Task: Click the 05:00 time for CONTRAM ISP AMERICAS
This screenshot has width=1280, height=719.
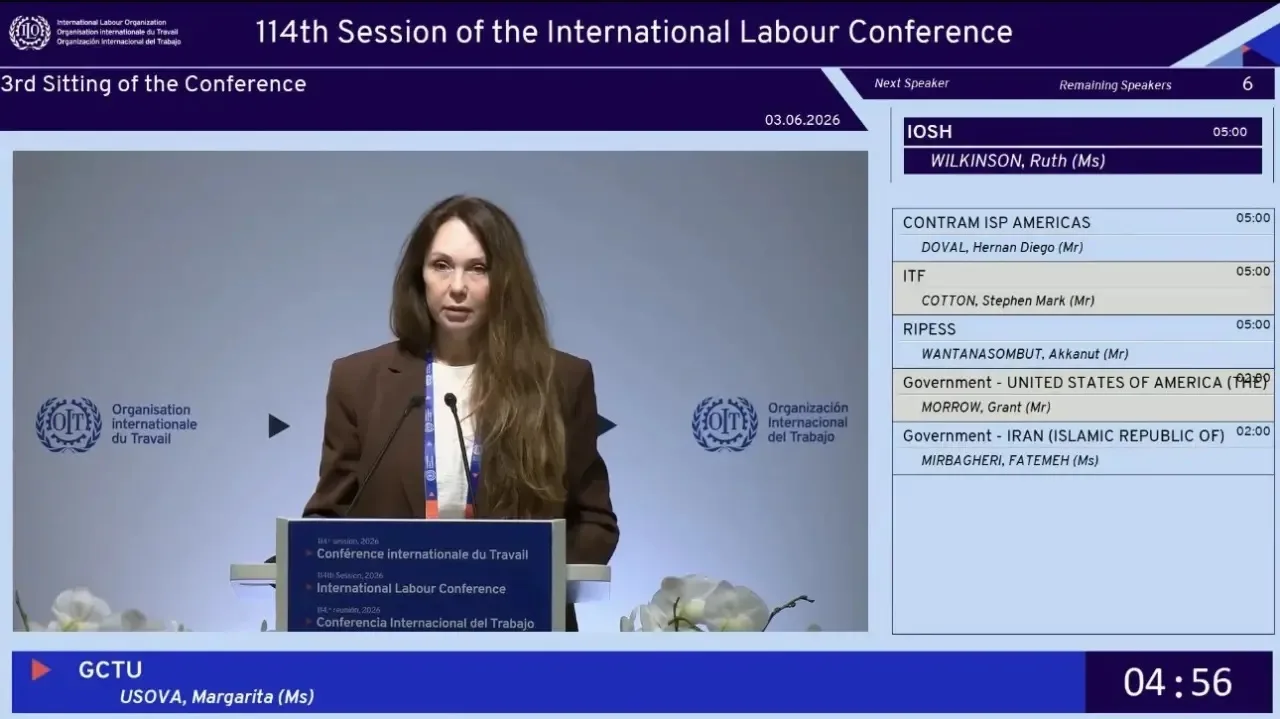Action: [x=1253, y=218]
